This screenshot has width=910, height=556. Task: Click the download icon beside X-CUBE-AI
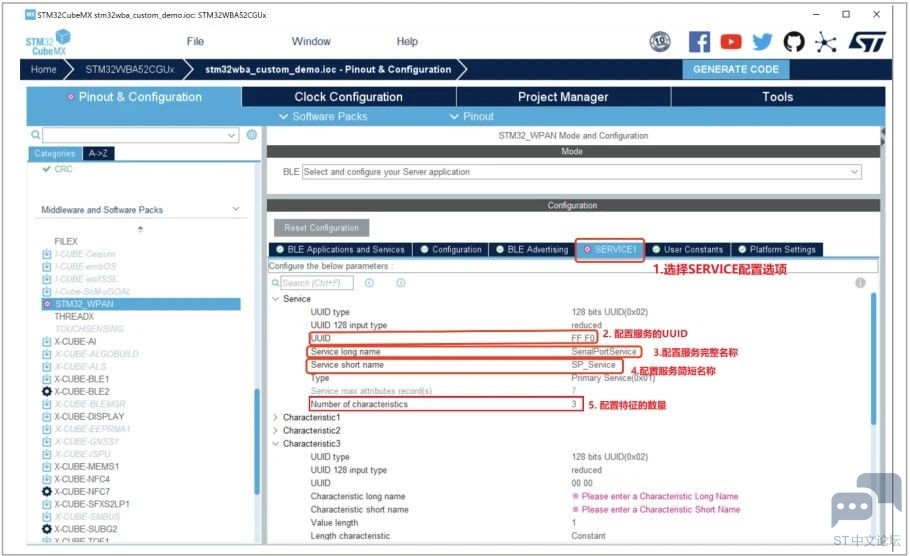click(46, 341)
